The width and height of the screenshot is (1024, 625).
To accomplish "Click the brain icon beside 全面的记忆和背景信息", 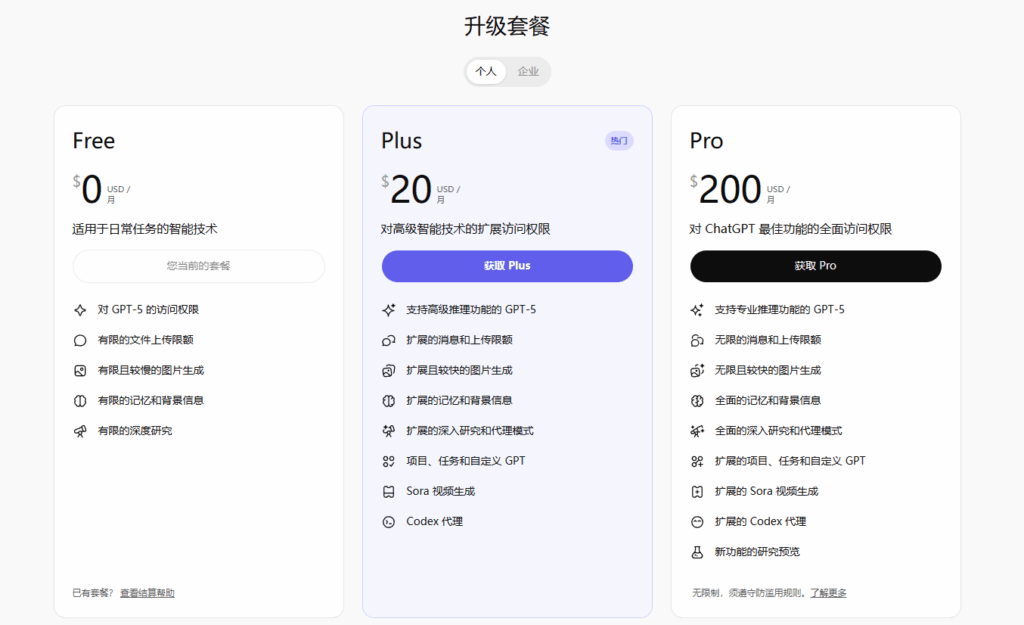I will click(x=697, y=401).
